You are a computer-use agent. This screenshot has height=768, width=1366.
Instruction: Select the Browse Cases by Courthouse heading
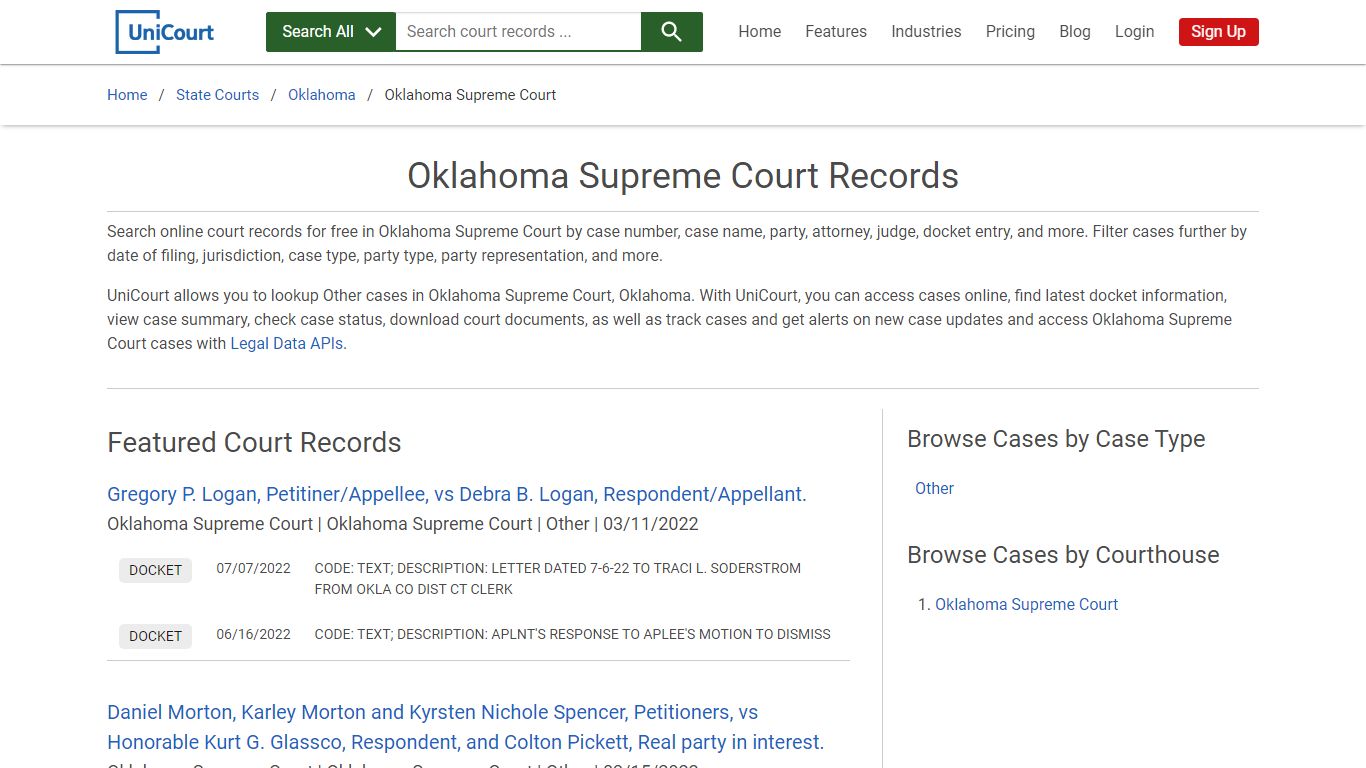pos(1063,555)
